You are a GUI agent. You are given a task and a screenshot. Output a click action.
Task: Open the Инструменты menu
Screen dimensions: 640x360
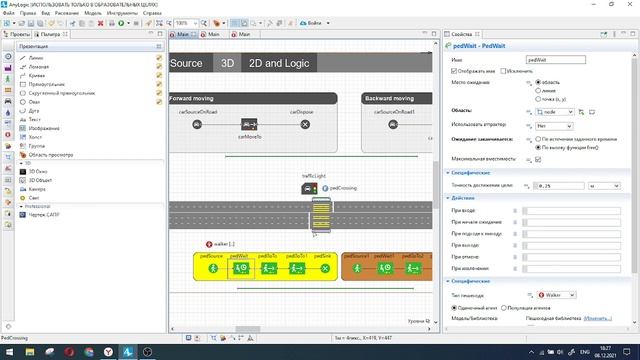pyautogui.click(x=122, y=13)
